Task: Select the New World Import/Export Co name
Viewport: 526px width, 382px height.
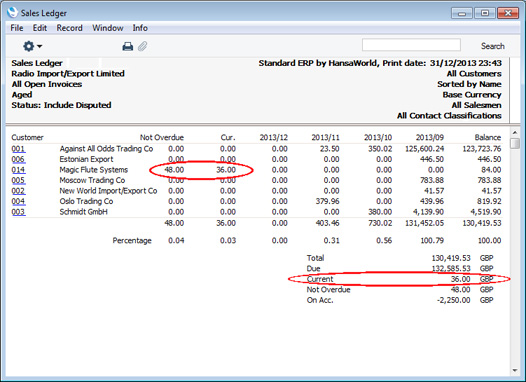Action: click(x=108, y=191)
